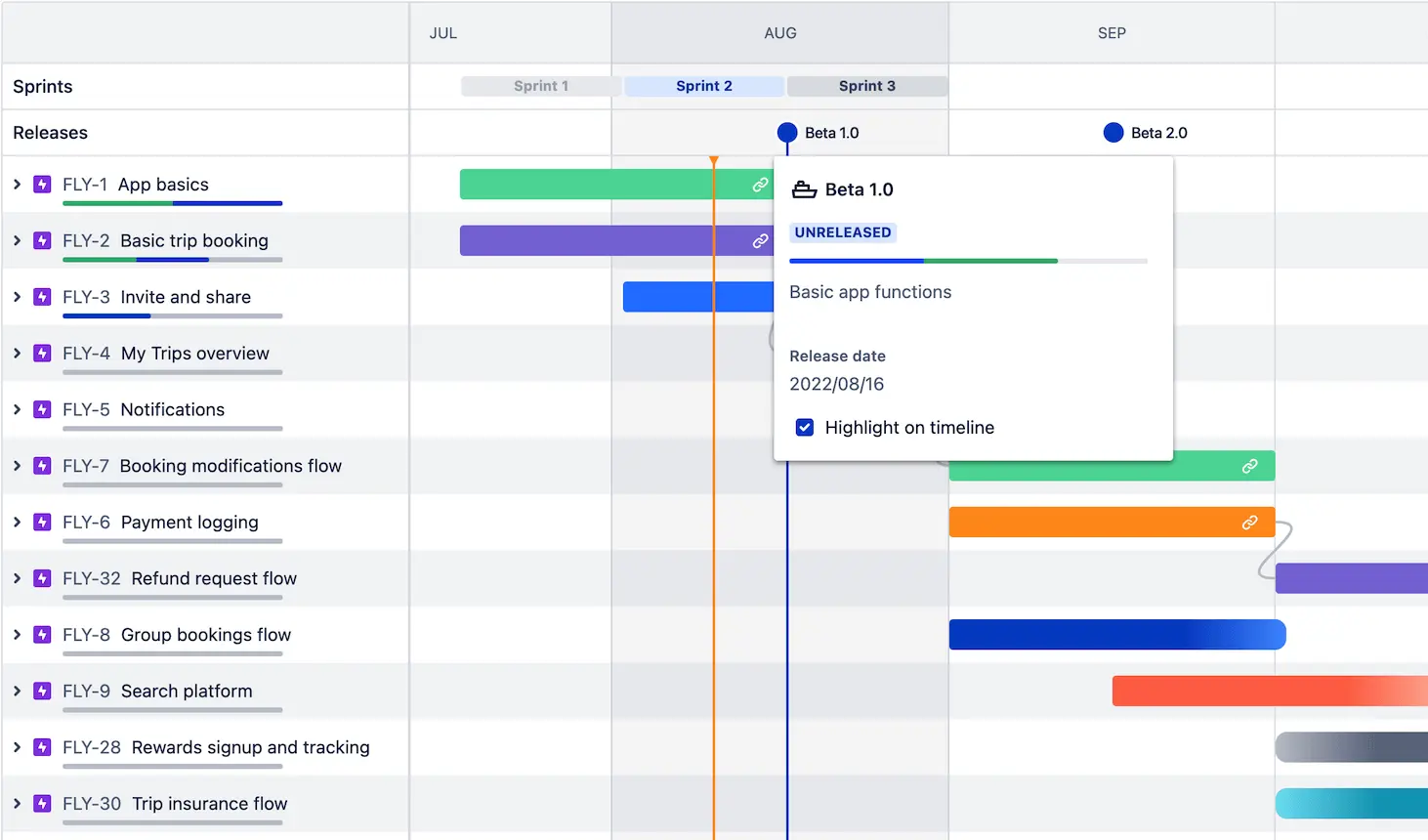Click the Beta 2.0 release marker dot

pyautogui.click(x=1113, y=133)
